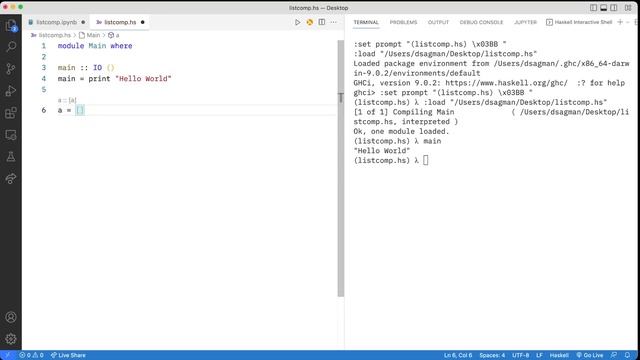Select the Haskell Interactive Shell terminal

tap(579, 22)
